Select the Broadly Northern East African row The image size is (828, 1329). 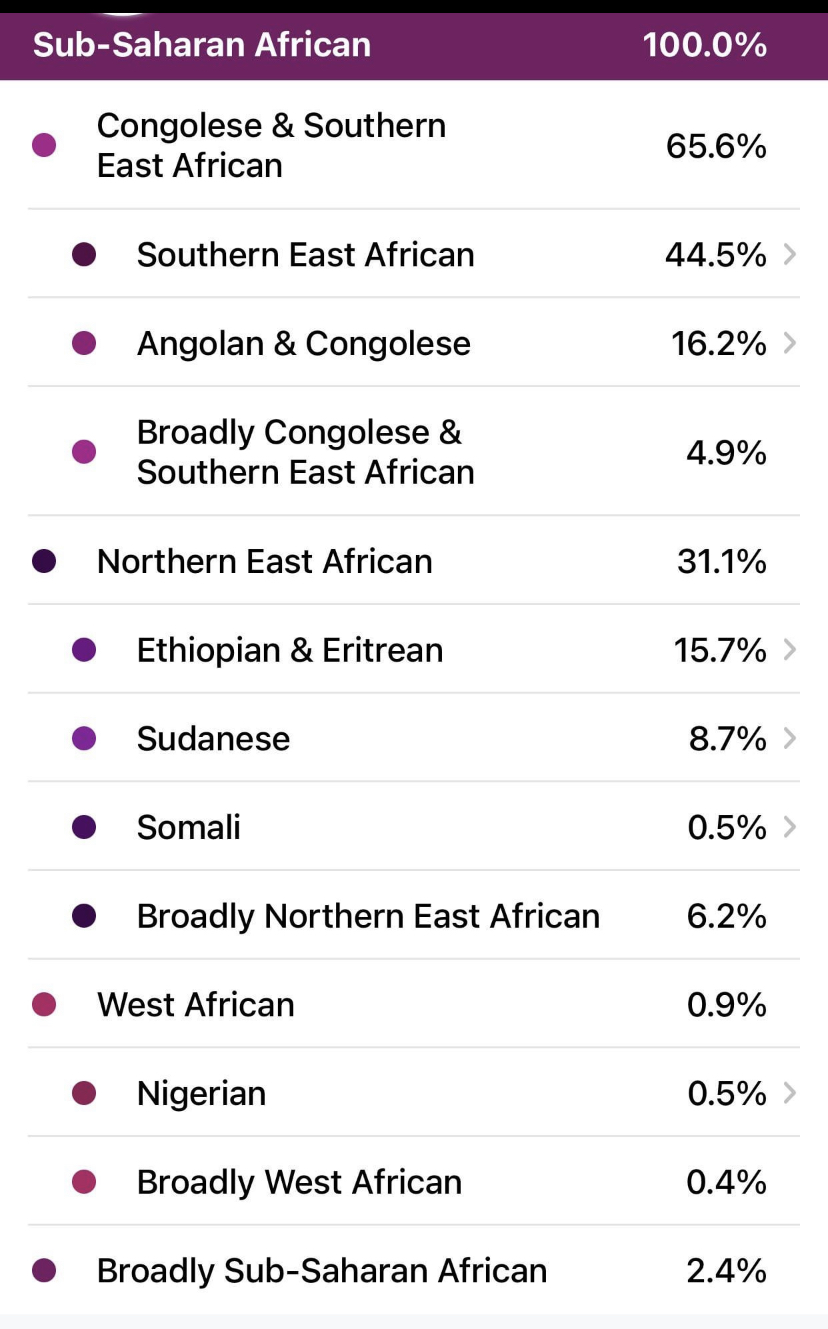(x=368, y=916)
